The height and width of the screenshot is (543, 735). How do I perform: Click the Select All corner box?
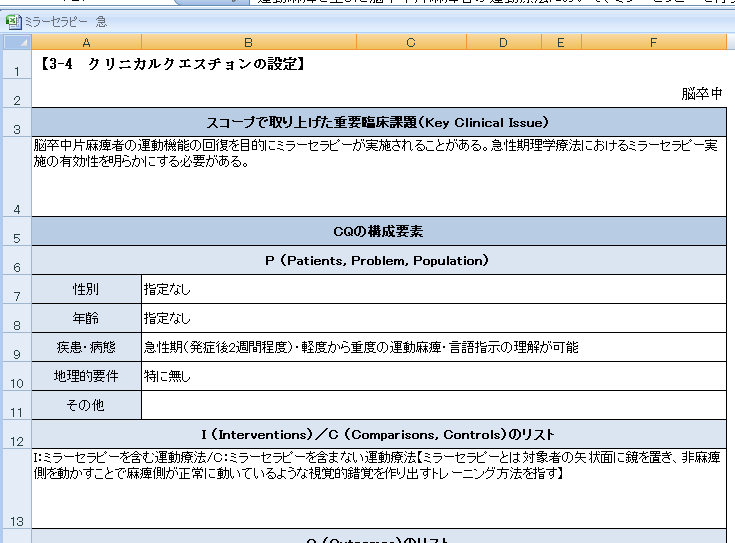point(17,42)
